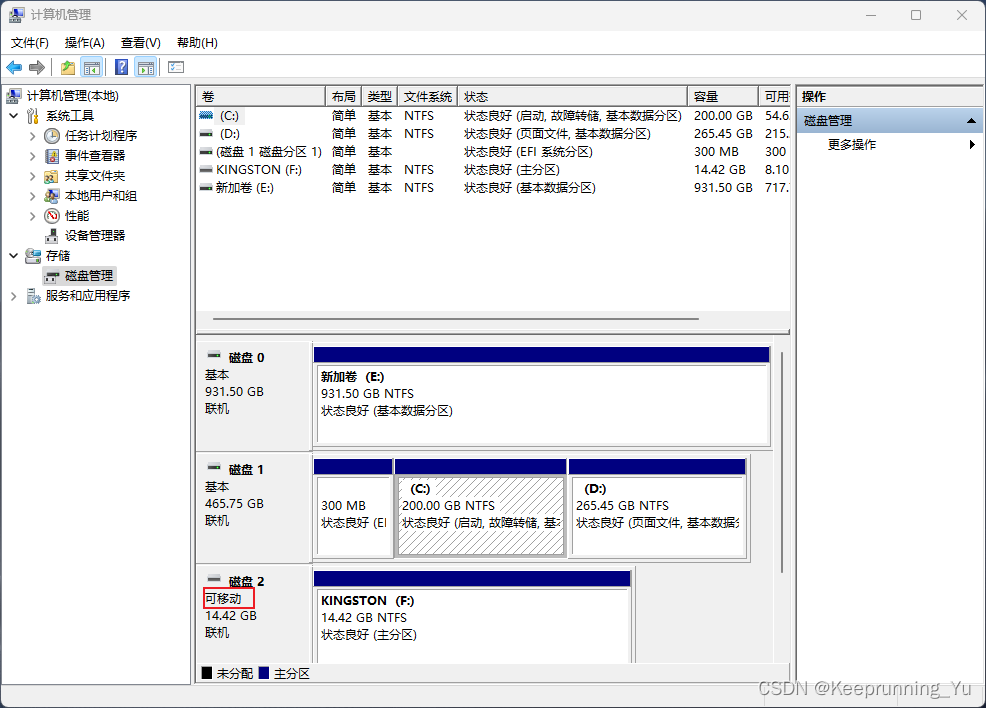Click the 性能 monitor icon
986x708 pixels.
pos(52,216)
